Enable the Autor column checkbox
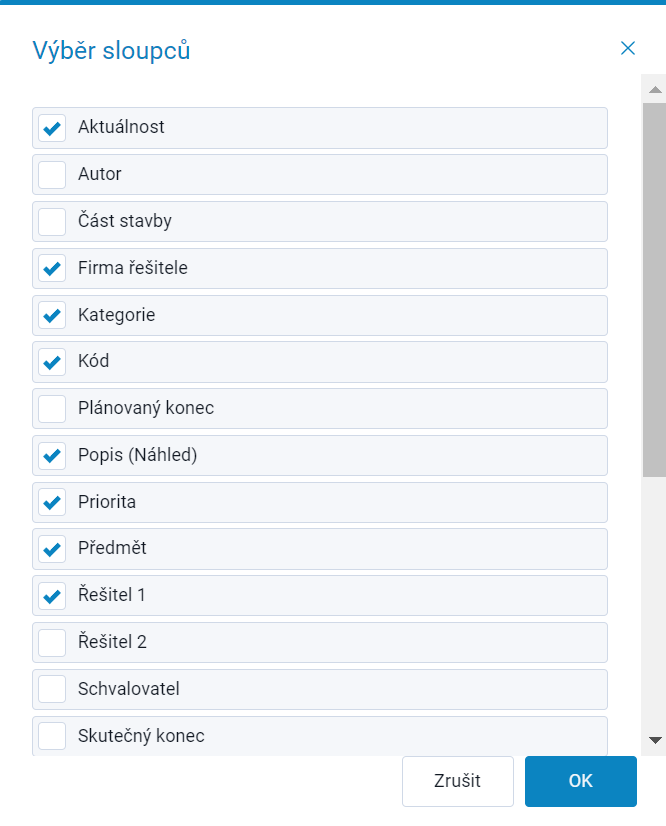The image size is (666, 826). (52, 175)
